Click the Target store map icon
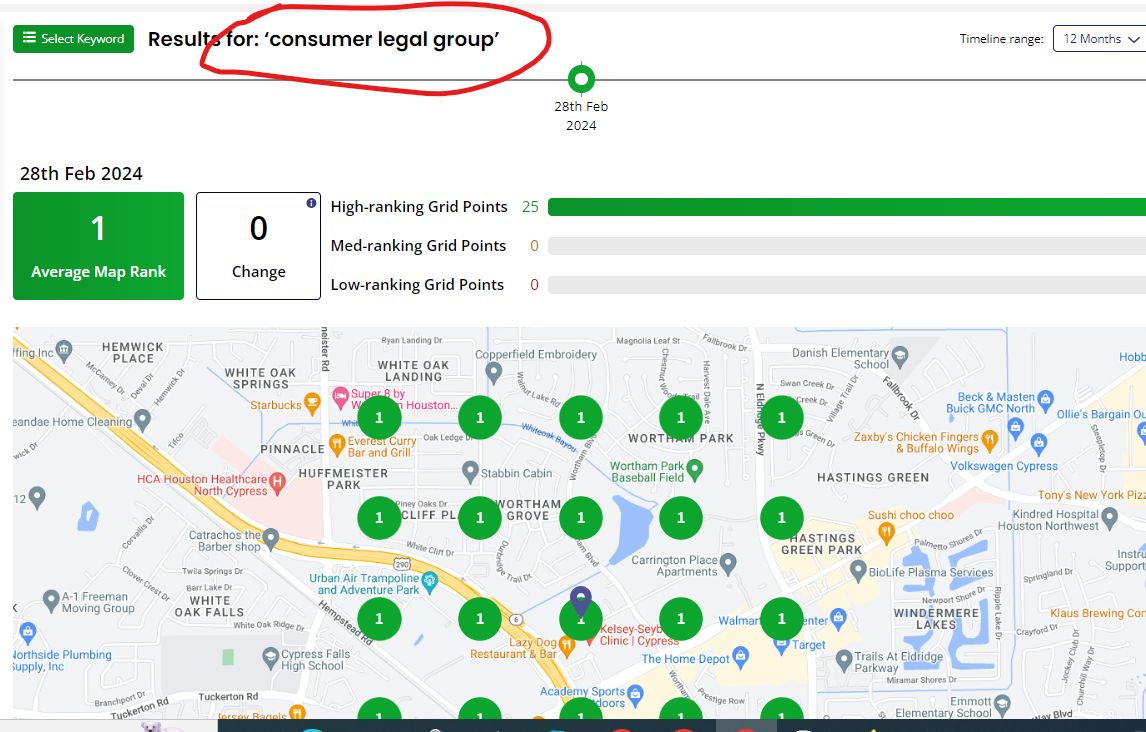Screen dimensions: 1146x732 click(x=781, y=645)
